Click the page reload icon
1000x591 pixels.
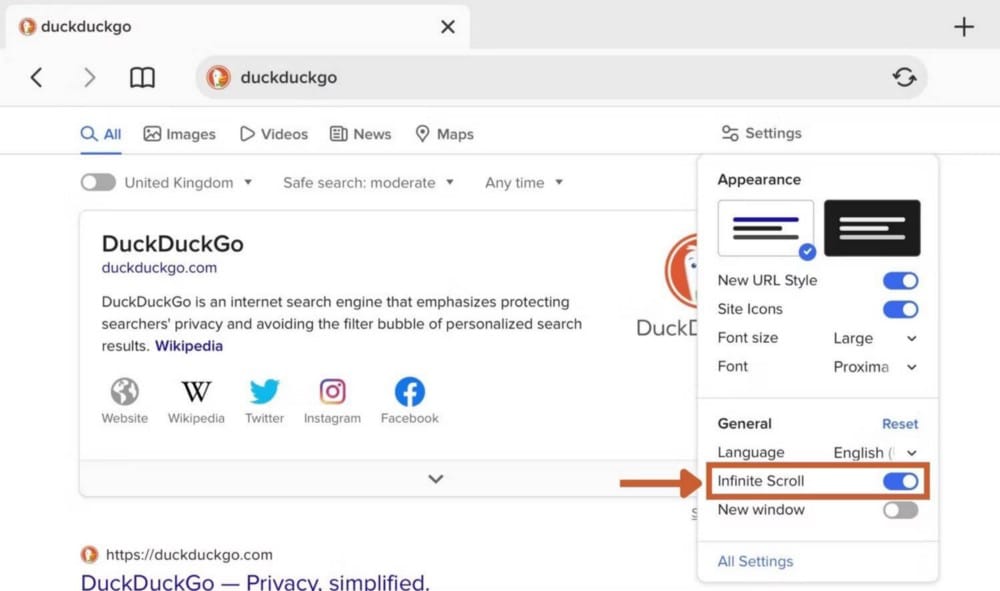pyautogui.click(x=905, y=76)
